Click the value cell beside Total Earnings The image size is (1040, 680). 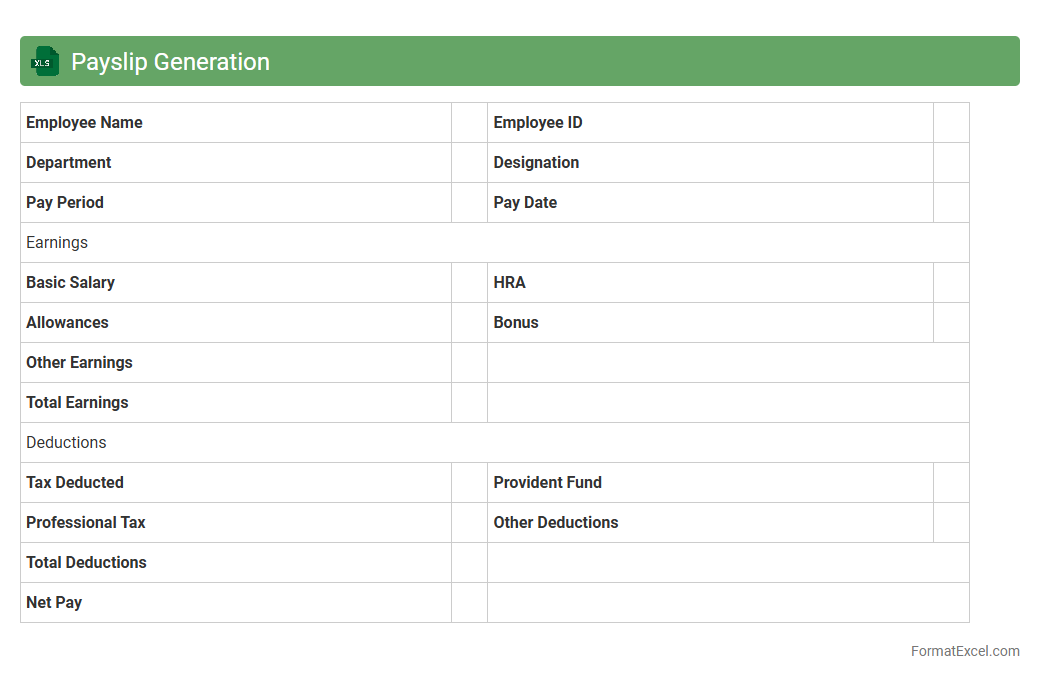pyautogui.click(x=469, y=403)
